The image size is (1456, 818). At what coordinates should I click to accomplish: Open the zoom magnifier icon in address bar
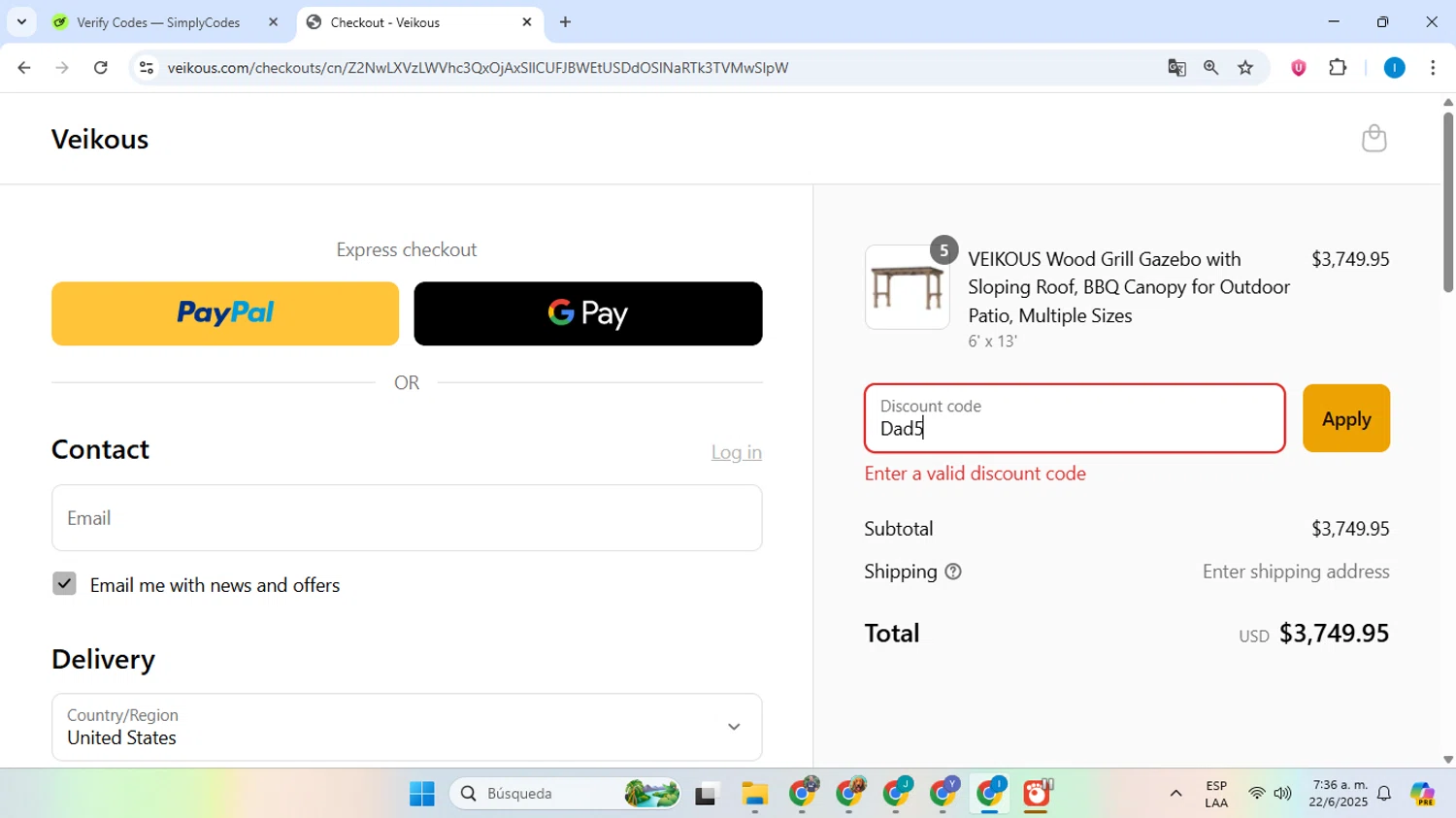pos(1210,68)
